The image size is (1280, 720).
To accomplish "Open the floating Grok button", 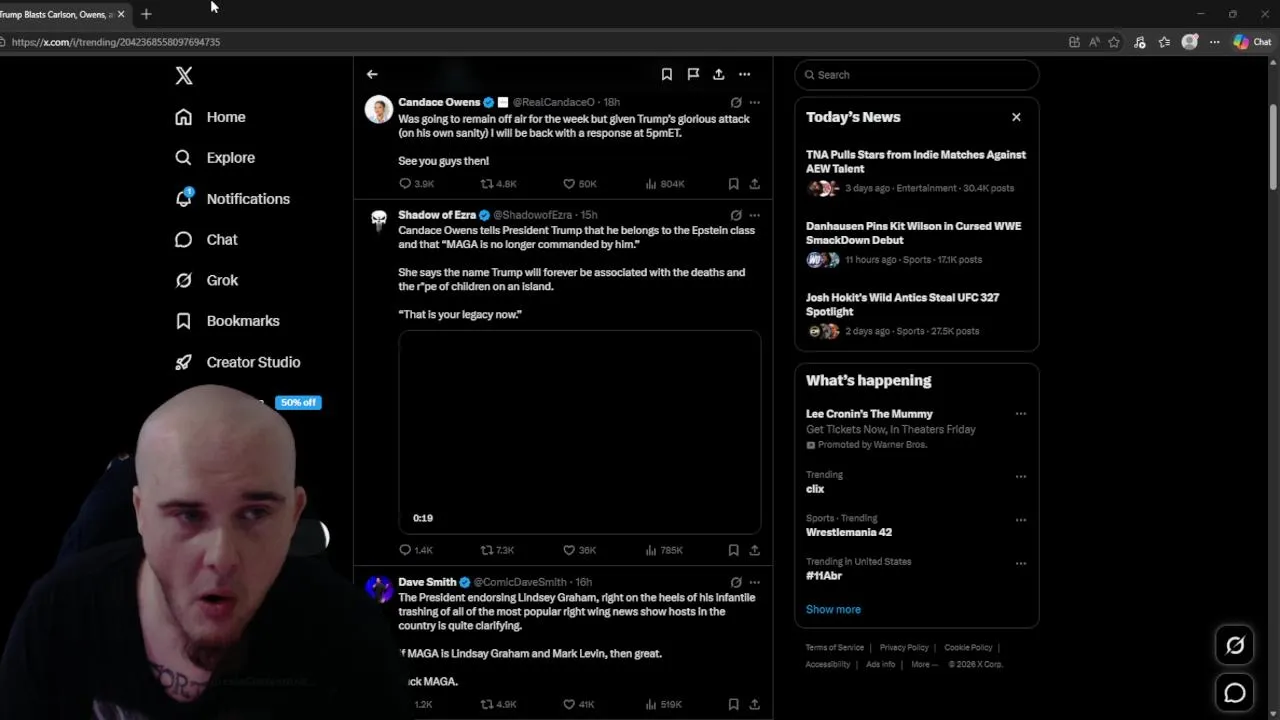I will coord(1235,646).
